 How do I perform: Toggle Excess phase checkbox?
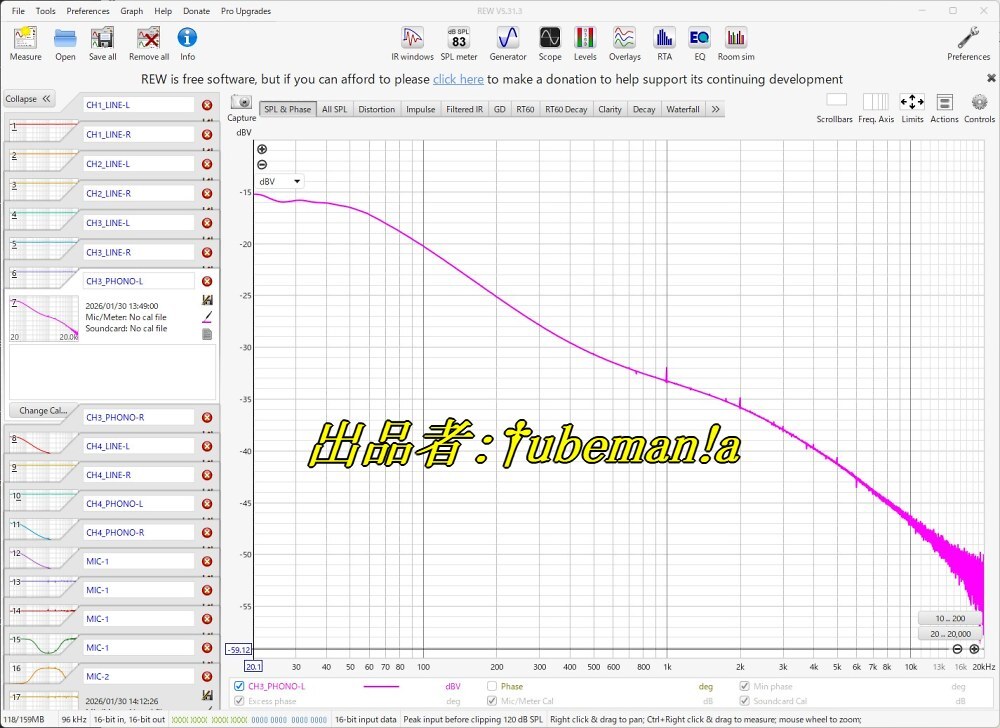click(x=239, y=701)
